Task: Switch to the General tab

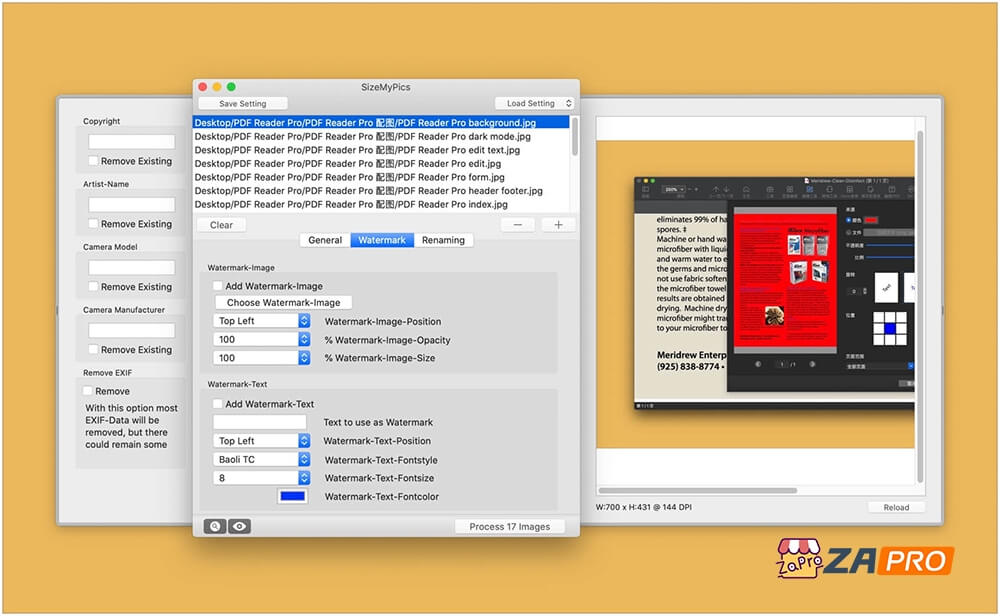Action: point(325,240)
